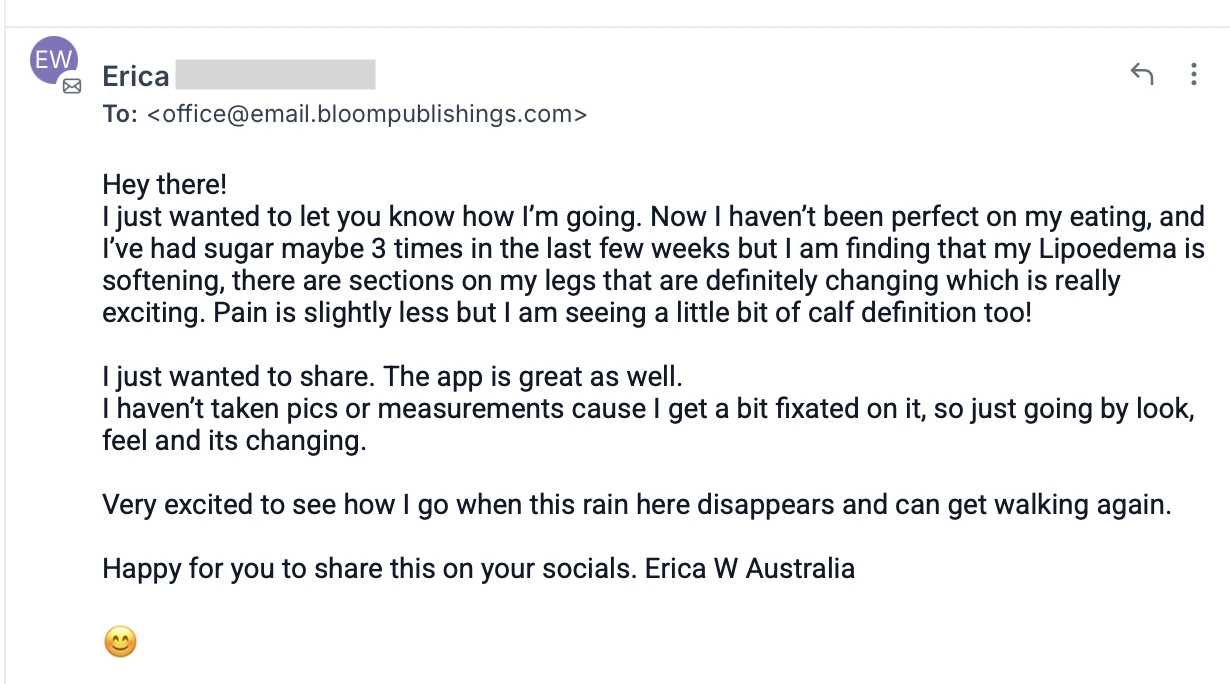Click the "I just wanted to share." sentence
Image resolution: width=1230 pixels, height=684 pixels.
(x=239, y=377)
